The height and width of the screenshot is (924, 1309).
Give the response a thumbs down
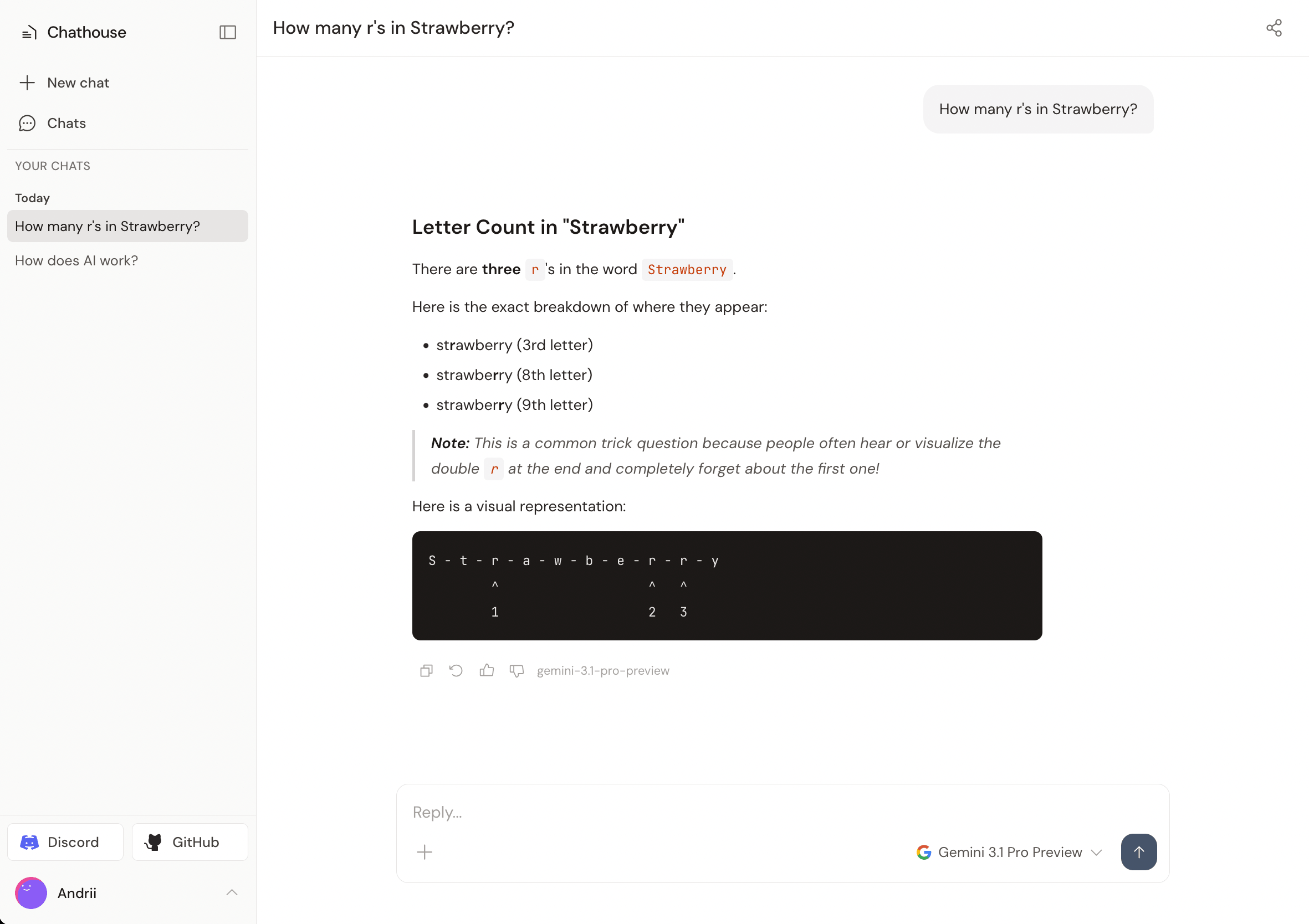pos(517,670)
